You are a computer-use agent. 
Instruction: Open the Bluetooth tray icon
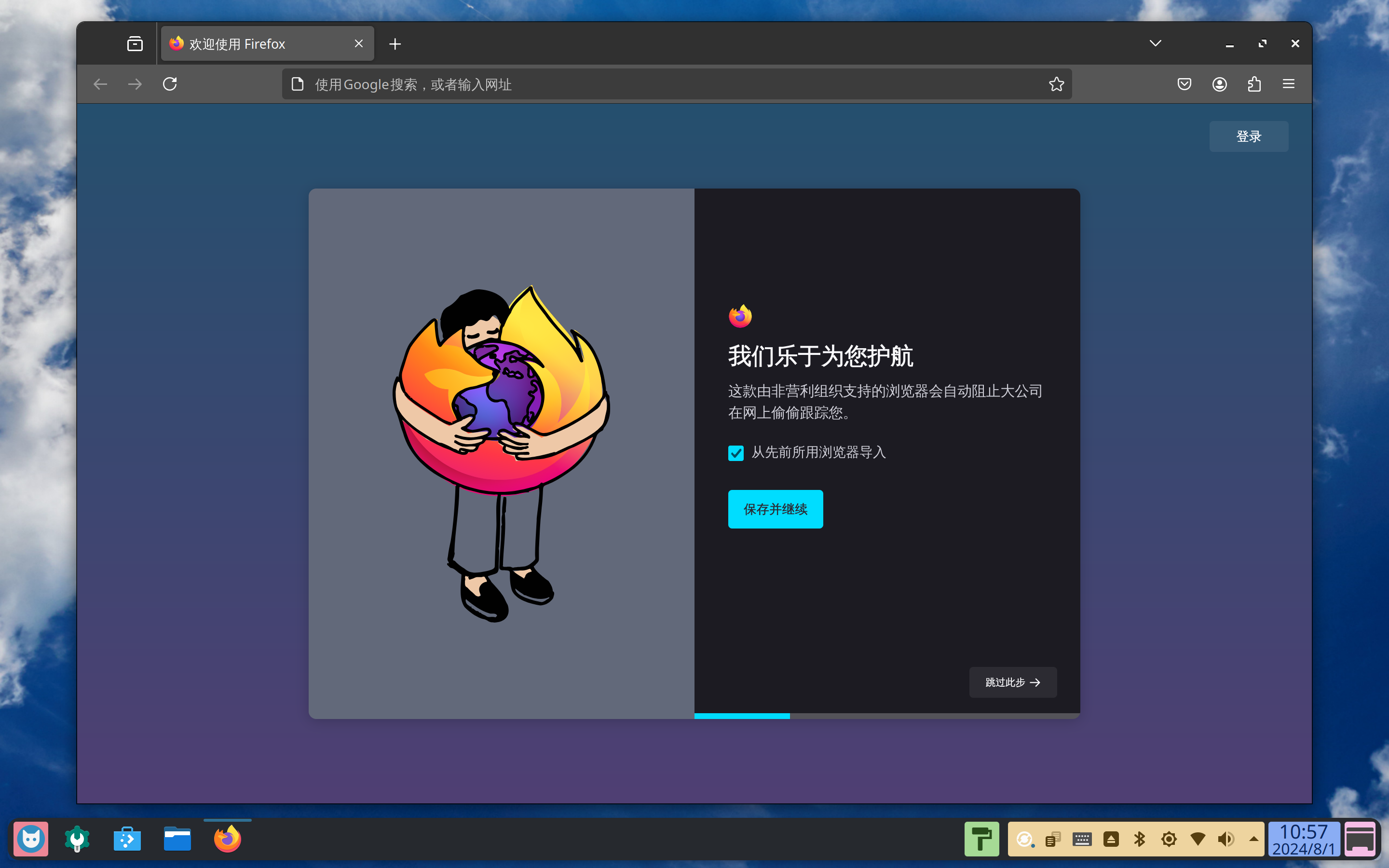click(x=1140, y=839)
